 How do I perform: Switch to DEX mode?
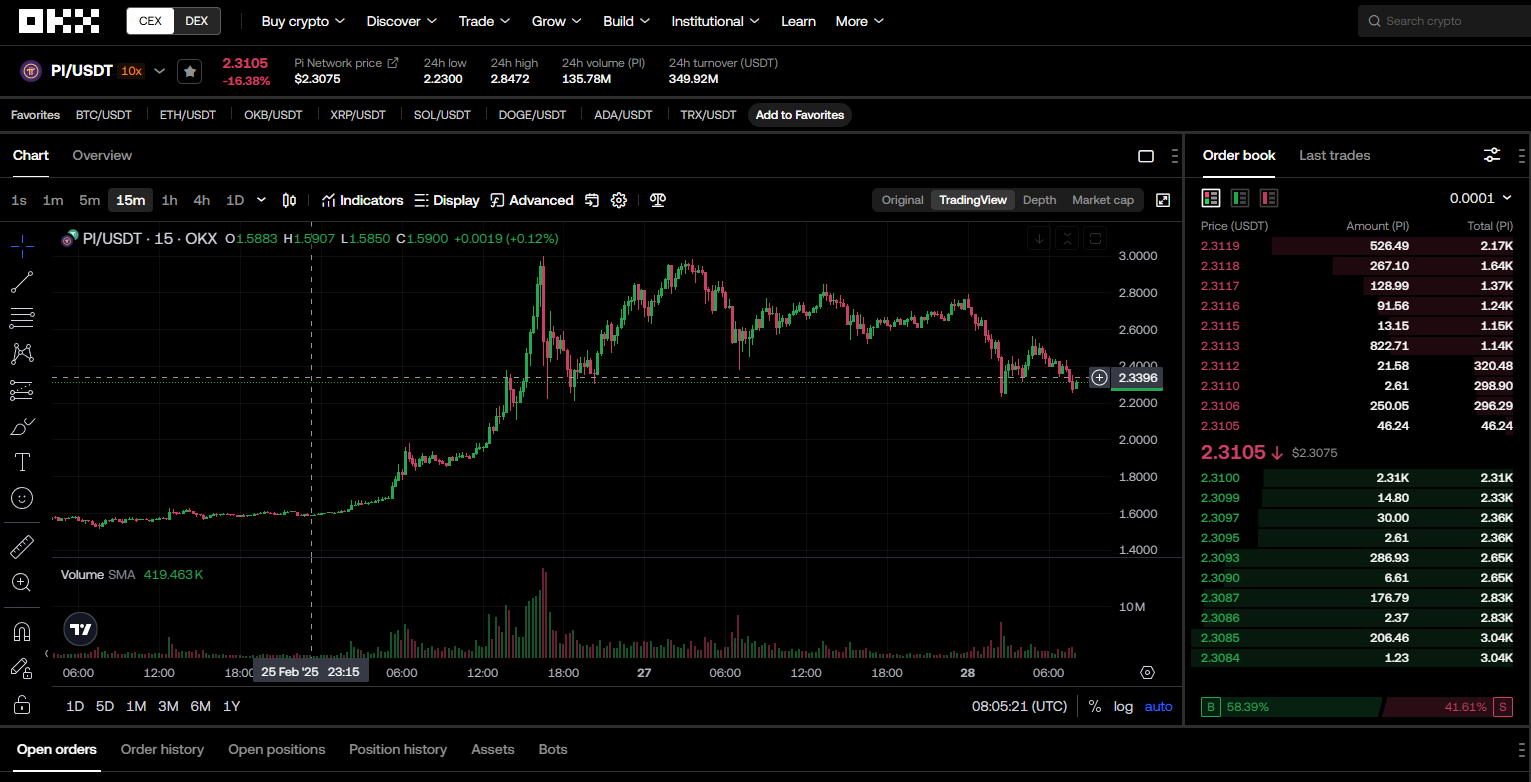pos(197,21)
